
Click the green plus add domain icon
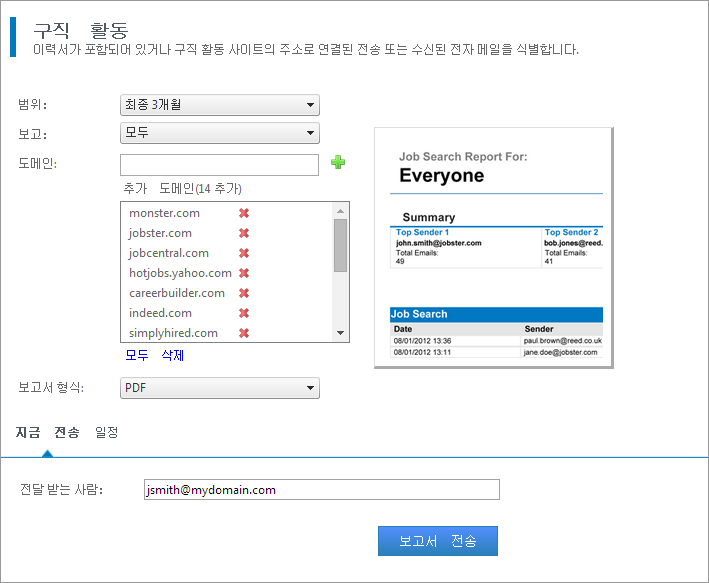tap(338, 163)
